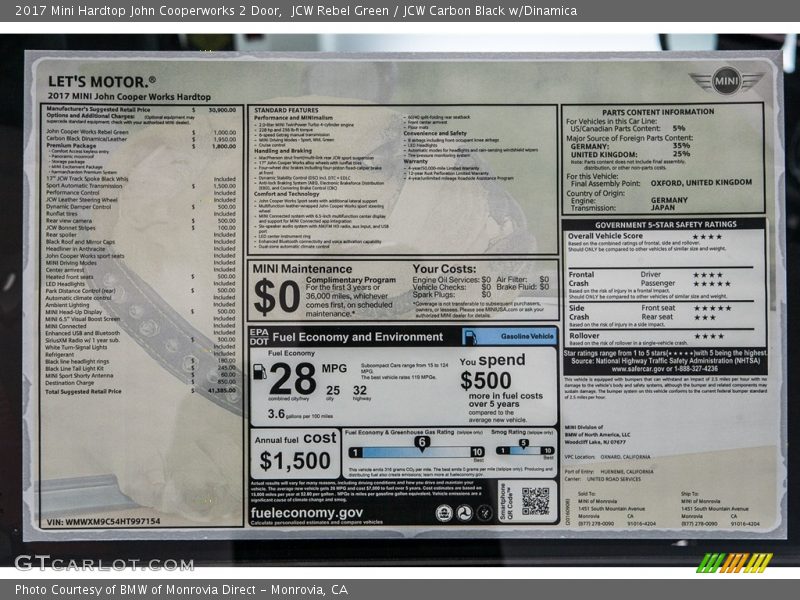Click the 'Convenience and Safety' subheading

pos(435,133)
